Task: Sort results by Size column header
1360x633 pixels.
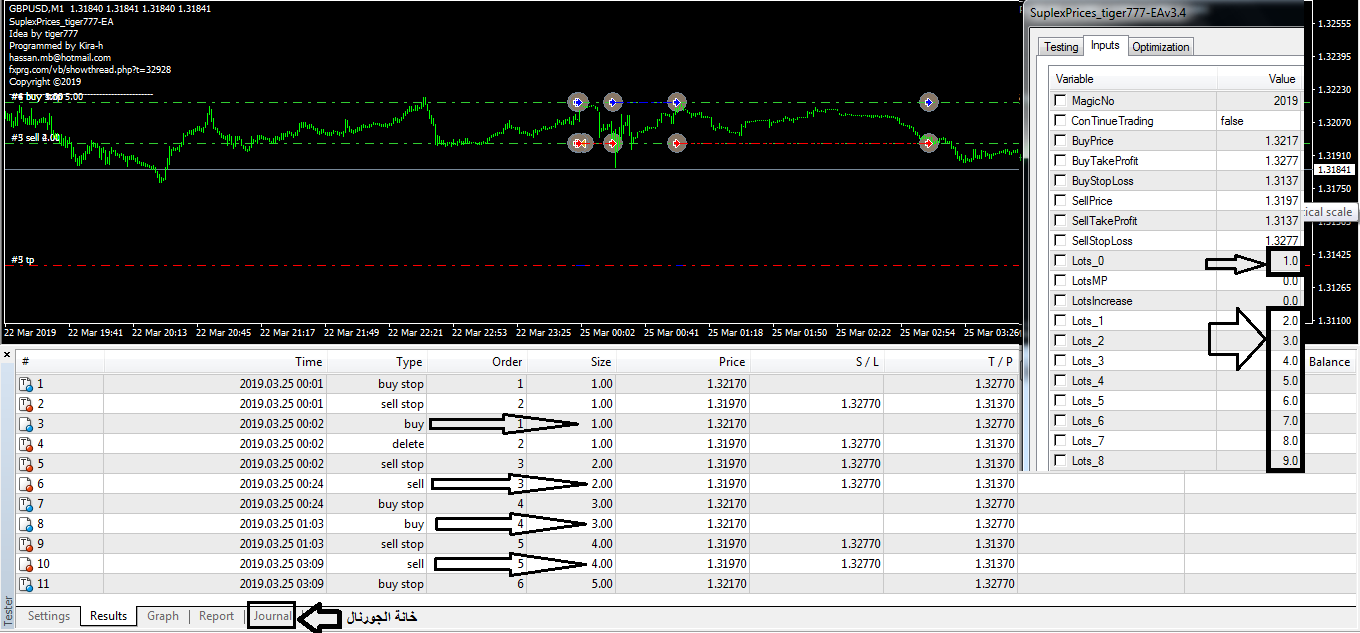Action: [x=572, y=362]
